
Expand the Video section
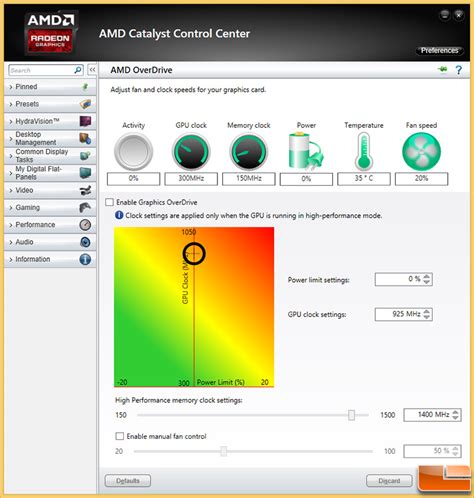(x=50, y=190)
